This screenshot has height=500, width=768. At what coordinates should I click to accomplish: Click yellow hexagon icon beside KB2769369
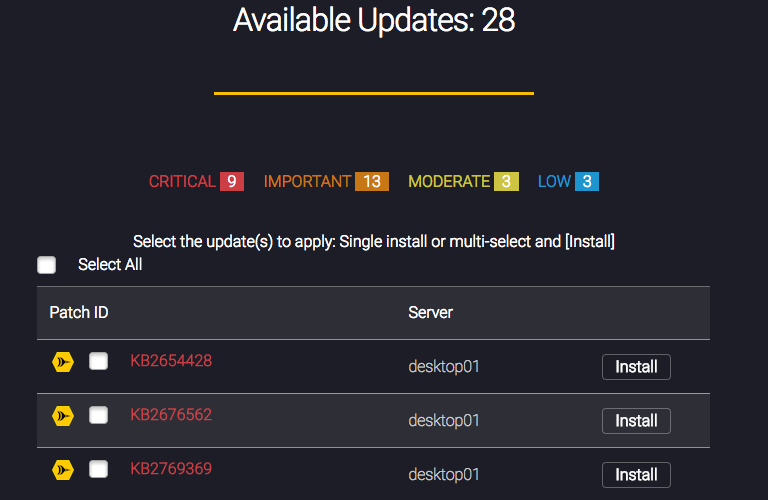[x=63, y=470]
